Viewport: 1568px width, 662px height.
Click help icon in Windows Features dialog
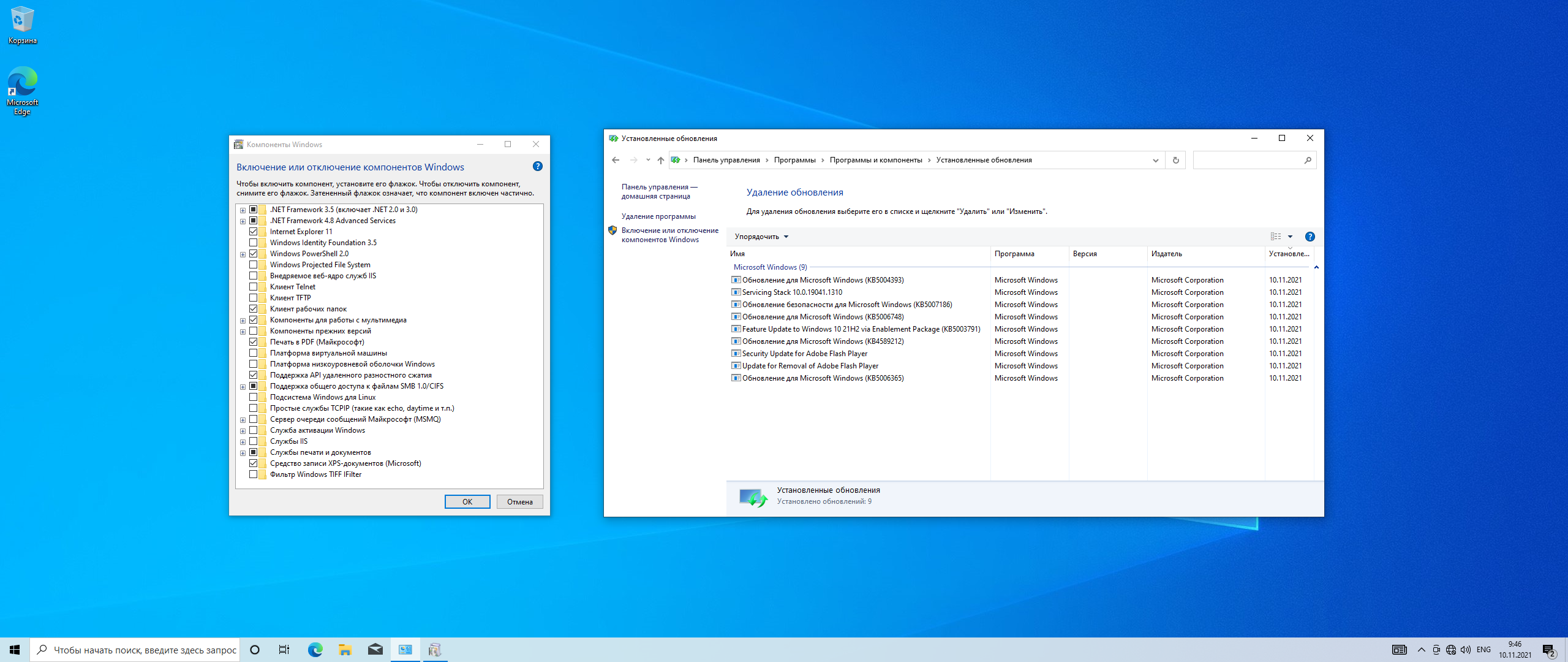point(537,166)
